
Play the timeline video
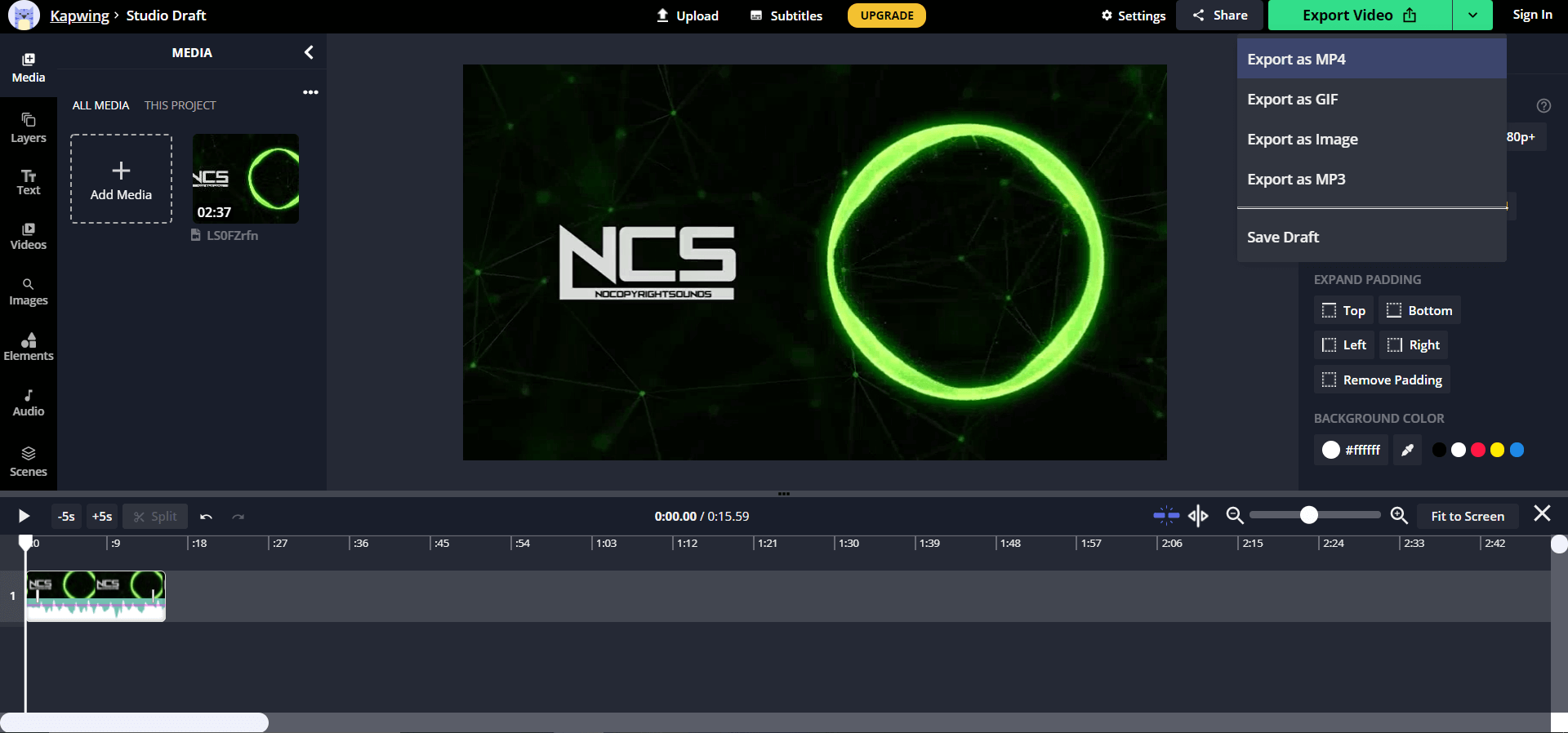[24, 516]
